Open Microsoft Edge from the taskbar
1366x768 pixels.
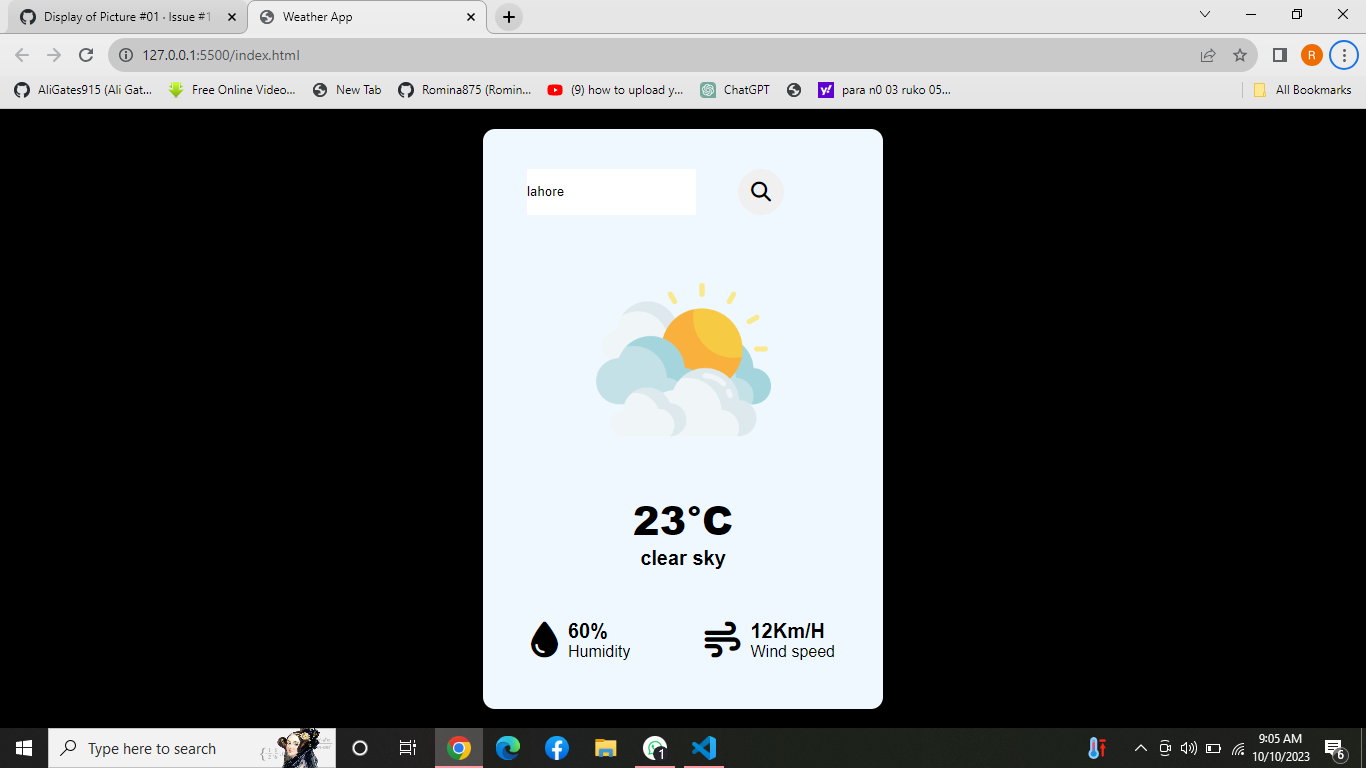pyautogui.click(x=507, y=747)
